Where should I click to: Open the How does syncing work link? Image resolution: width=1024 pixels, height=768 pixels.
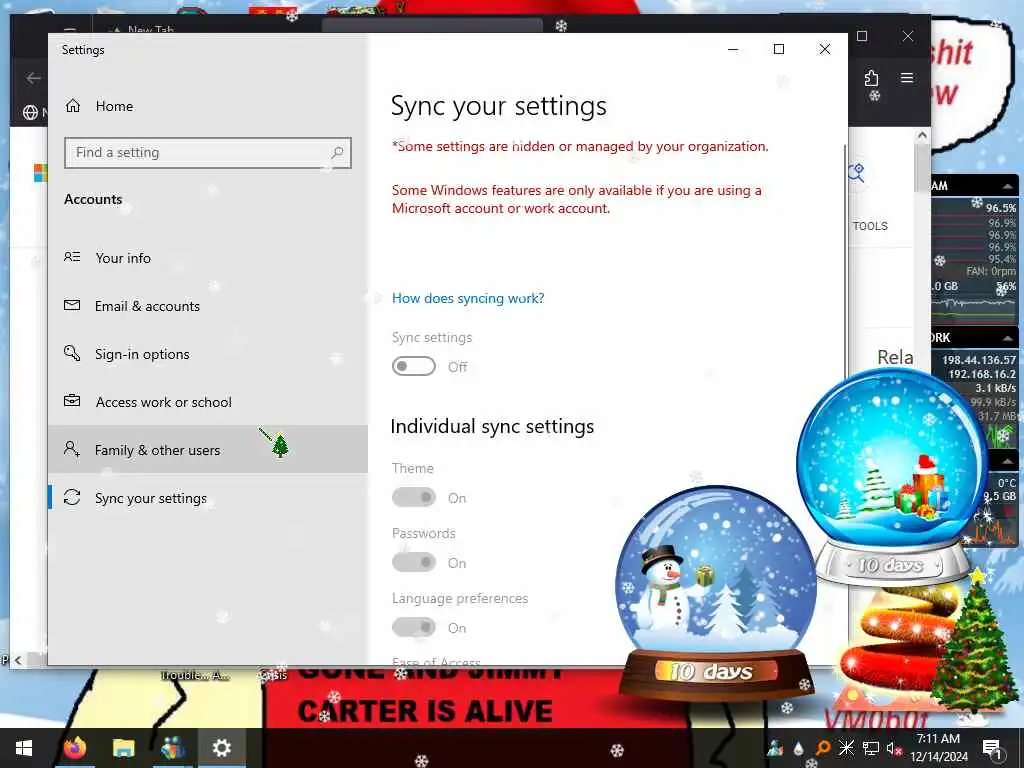[468, 298]
